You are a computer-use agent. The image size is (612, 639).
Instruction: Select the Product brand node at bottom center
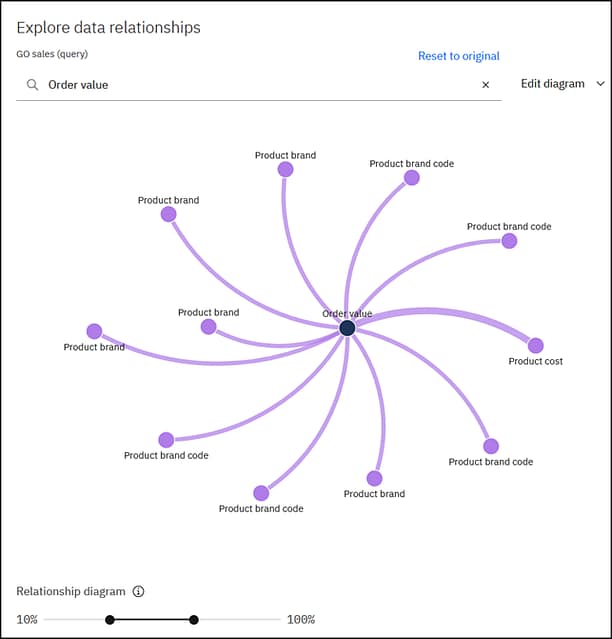374,478
